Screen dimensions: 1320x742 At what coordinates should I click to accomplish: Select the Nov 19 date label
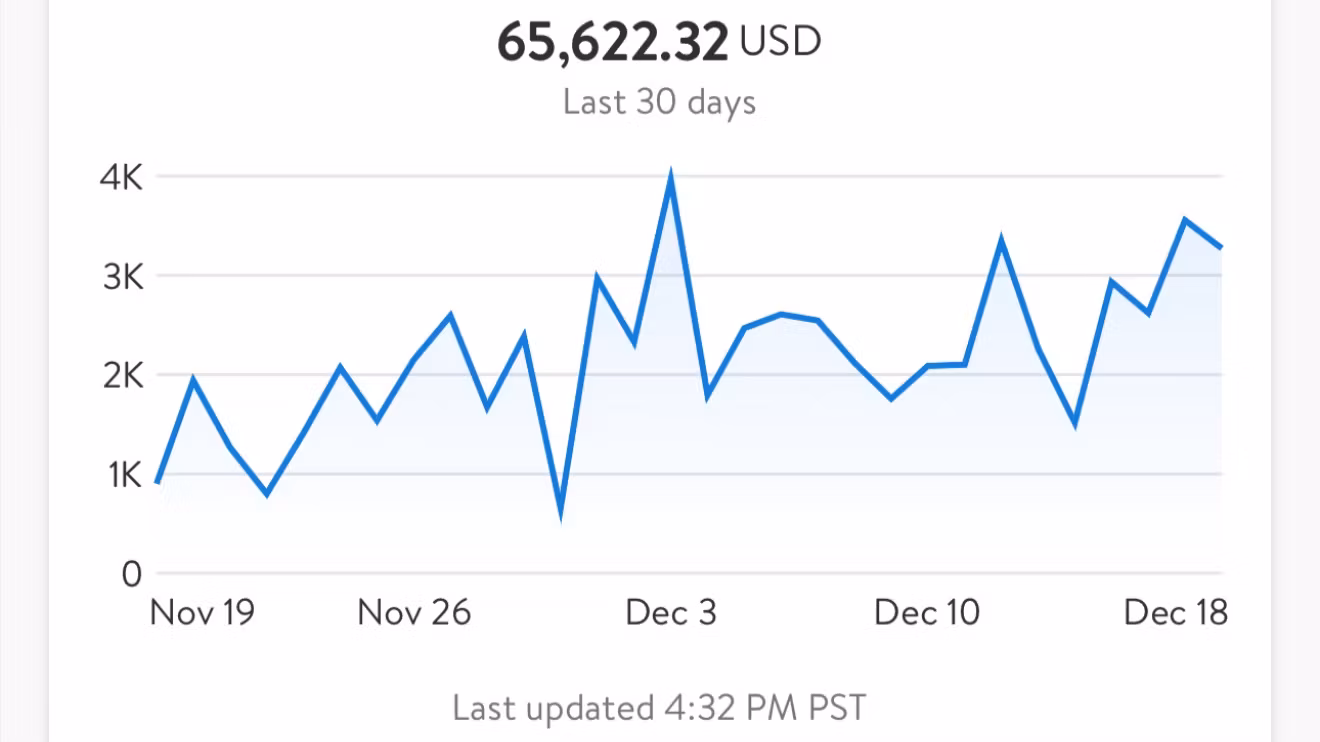pos(202,612)
